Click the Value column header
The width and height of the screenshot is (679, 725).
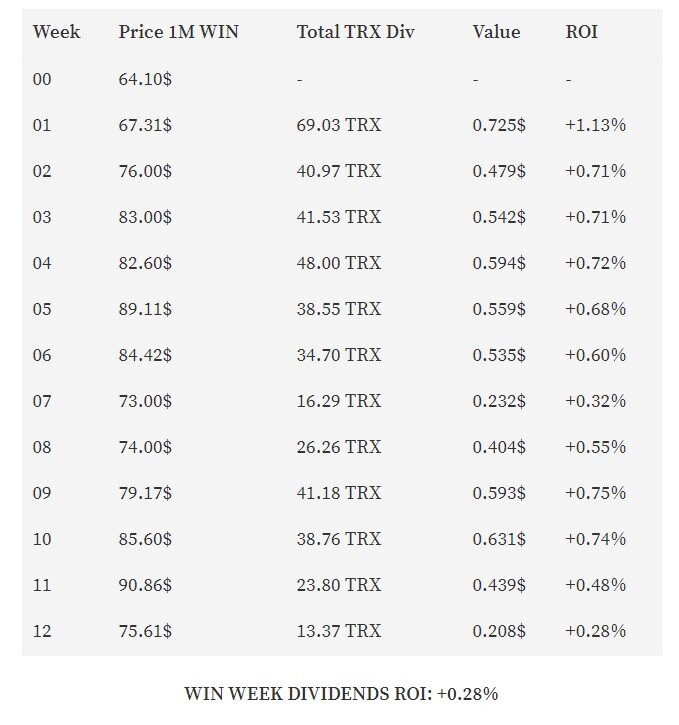[496, 32]
